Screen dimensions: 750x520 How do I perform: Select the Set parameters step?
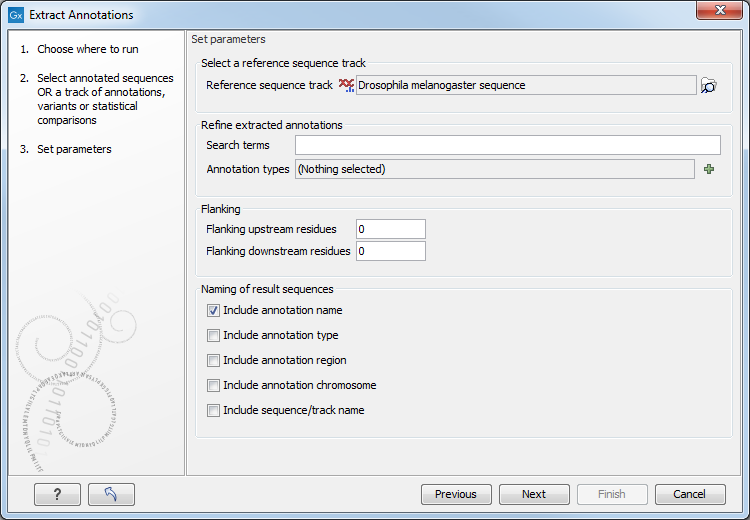coord(74,149)
